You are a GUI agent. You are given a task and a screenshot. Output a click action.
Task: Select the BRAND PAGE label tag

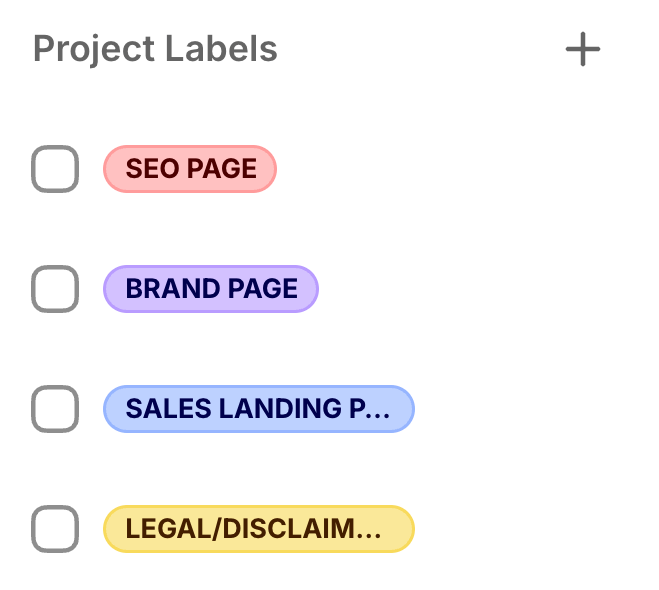211,289
